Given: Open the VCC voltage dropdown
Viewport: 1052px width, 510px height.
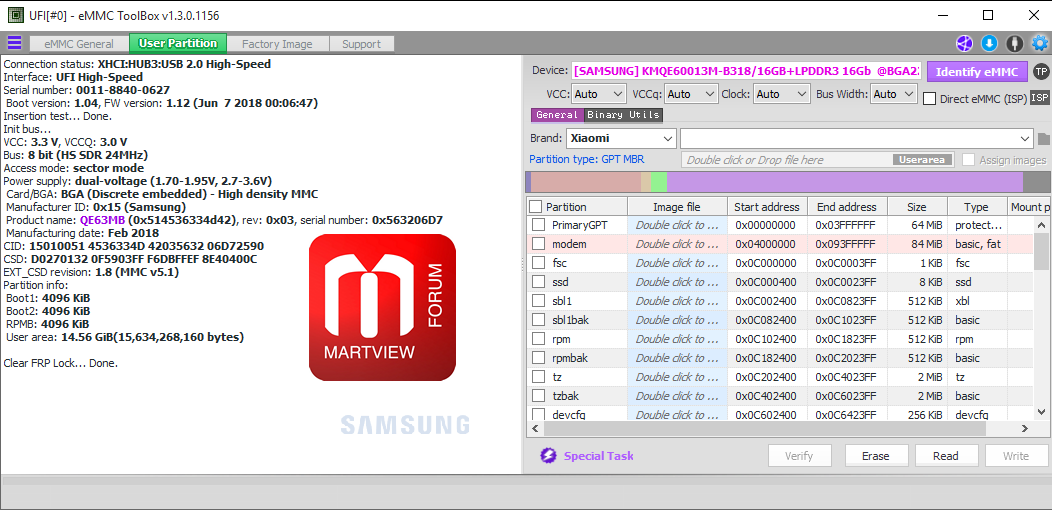Looking at the screenshot, I should pyautogui.click(x=599, y=95).
